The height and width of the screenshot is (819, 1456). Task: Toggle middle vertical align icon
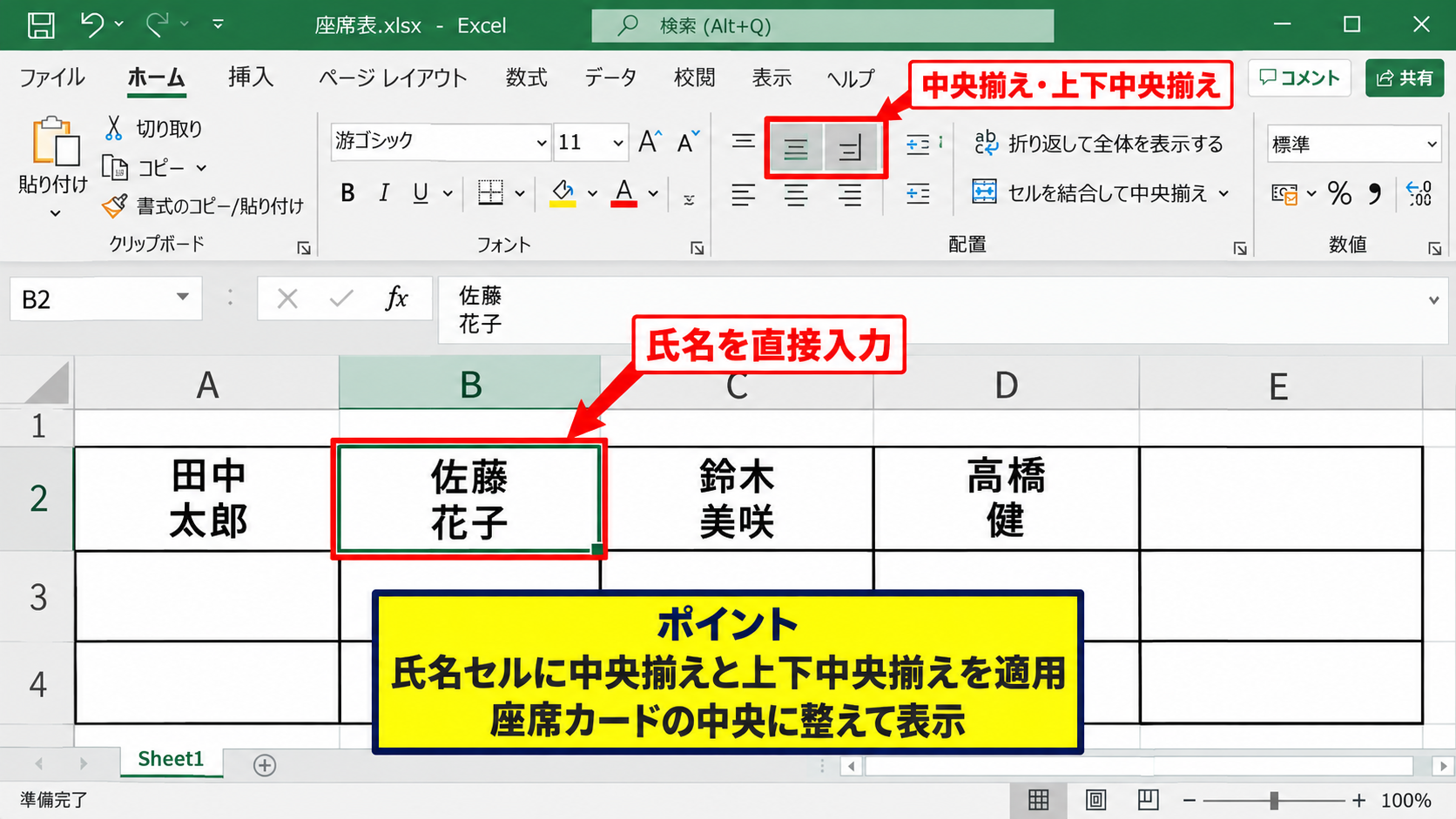coord(795,149)
